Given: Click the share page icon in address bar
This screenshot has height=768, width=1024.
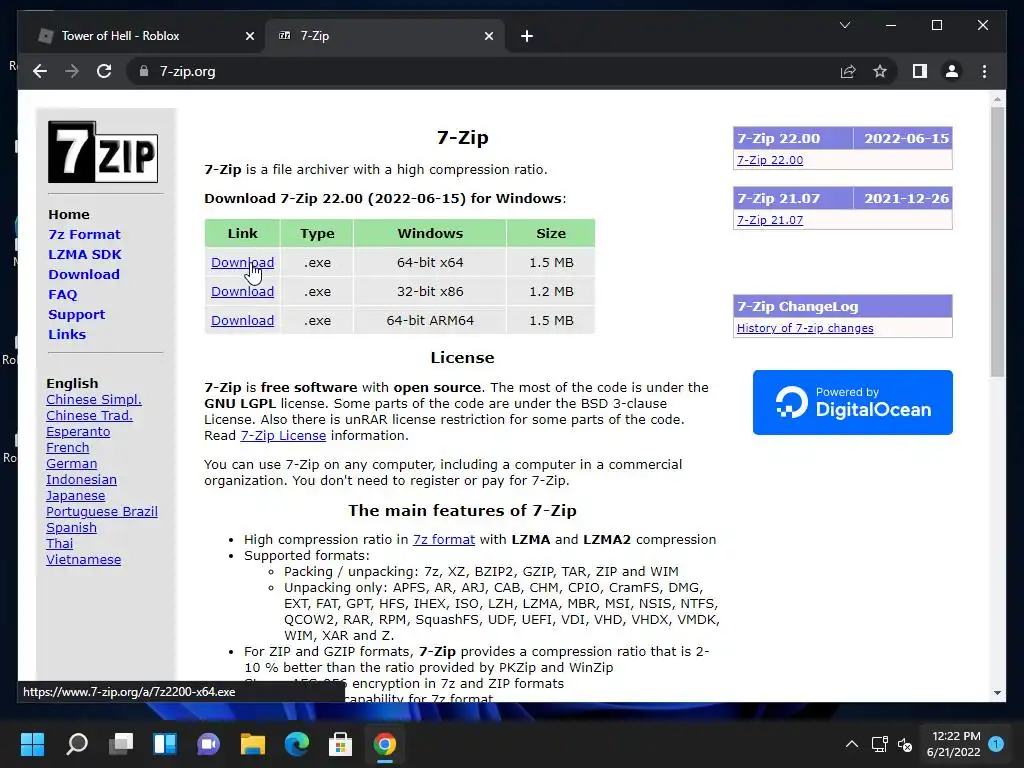Looking at the screenshot, I should (x=848, y=71).
